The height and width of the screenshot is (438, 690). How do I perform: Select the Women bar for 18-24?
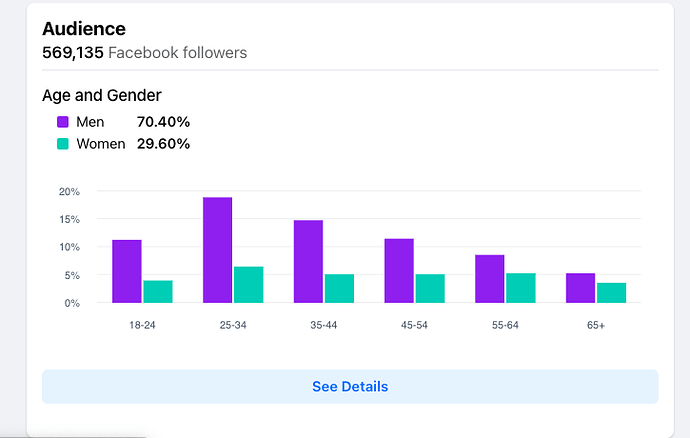coord(158,291)
